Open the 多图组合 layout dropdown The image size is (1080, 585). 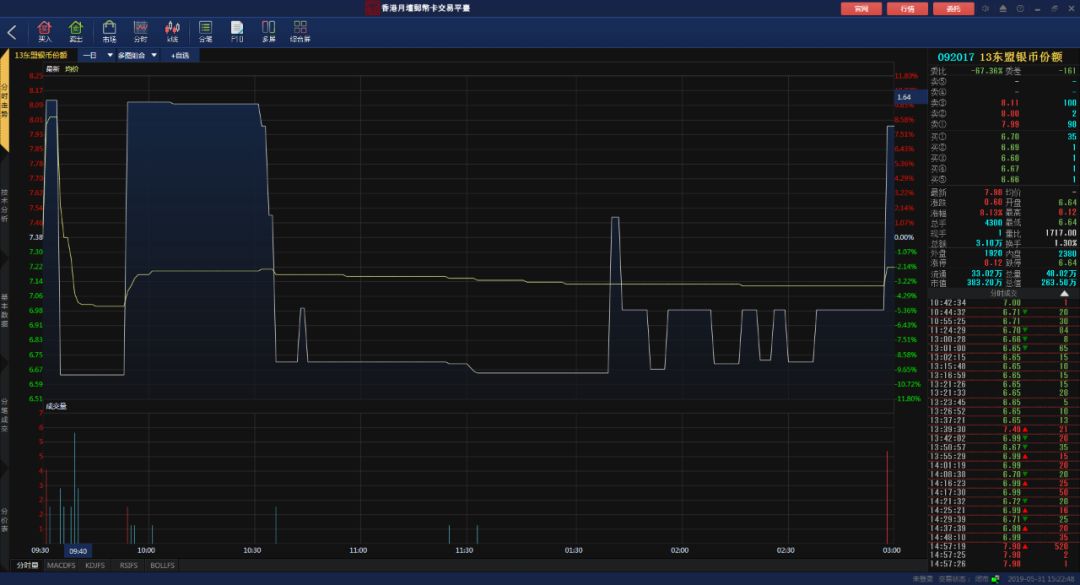[137, 55]
